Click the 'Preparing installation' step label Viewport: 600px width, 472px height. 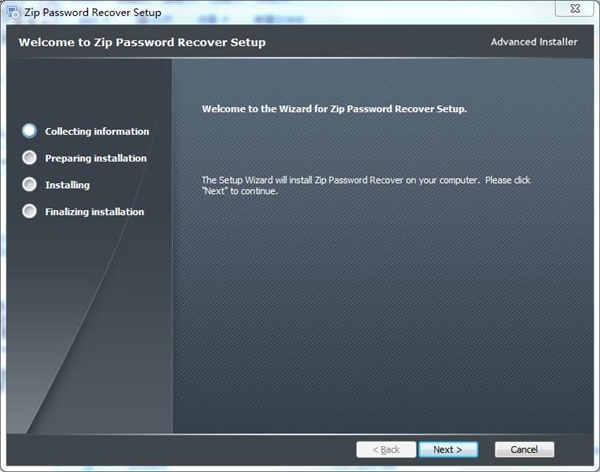click(x=96, y=158)
